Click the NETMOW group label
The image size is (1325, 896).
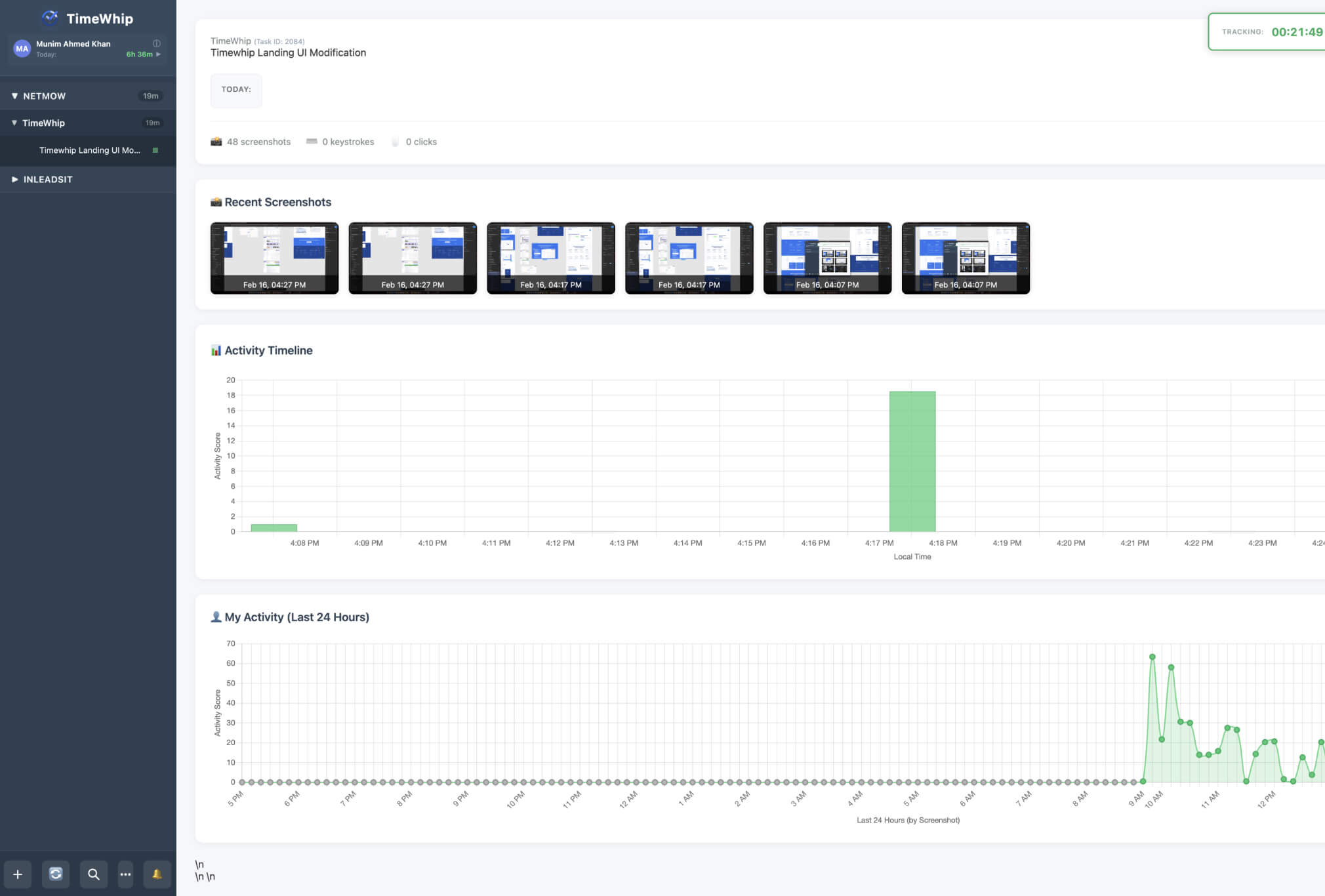click(x=45, y=96)
